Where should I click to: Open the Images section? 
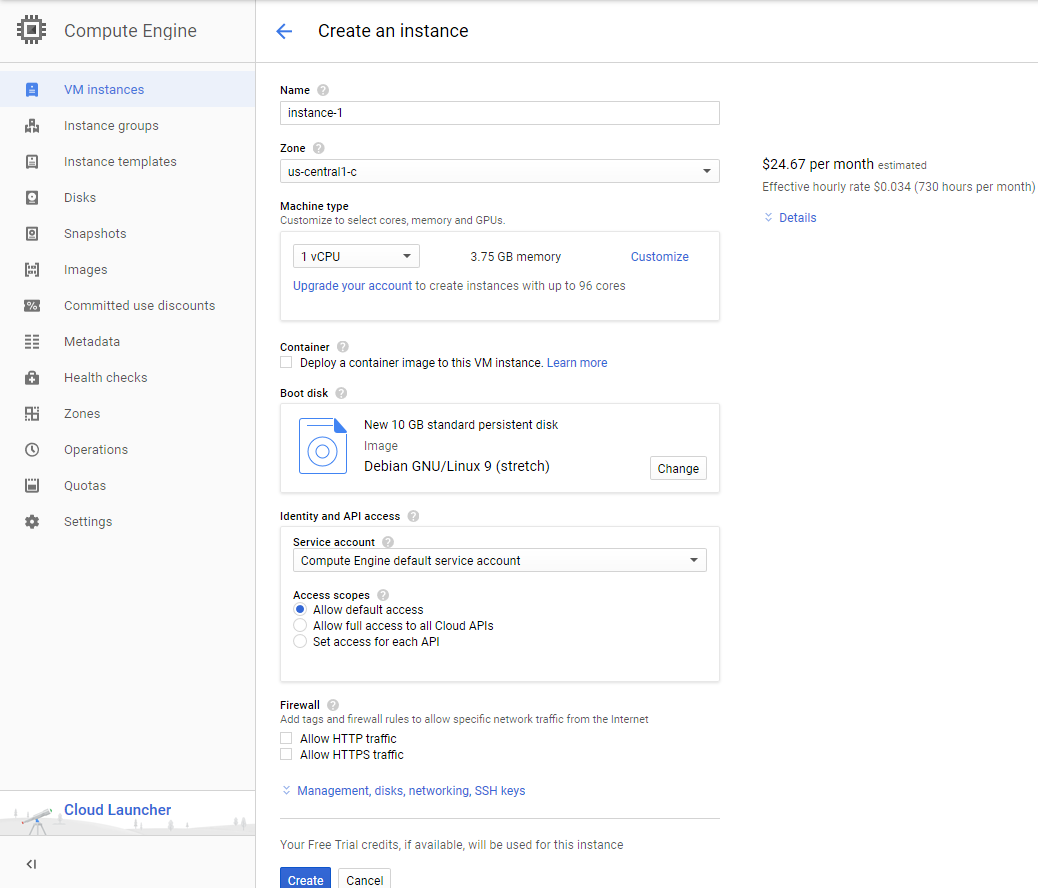click(85, 270)
